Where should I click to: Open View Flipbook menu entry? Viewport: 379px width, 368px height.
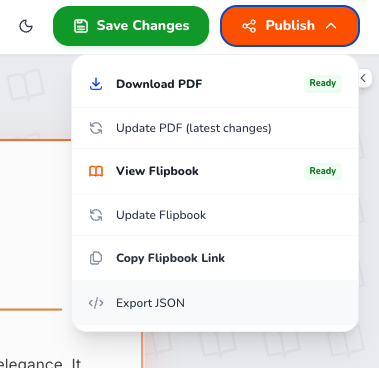pos(215,171)
